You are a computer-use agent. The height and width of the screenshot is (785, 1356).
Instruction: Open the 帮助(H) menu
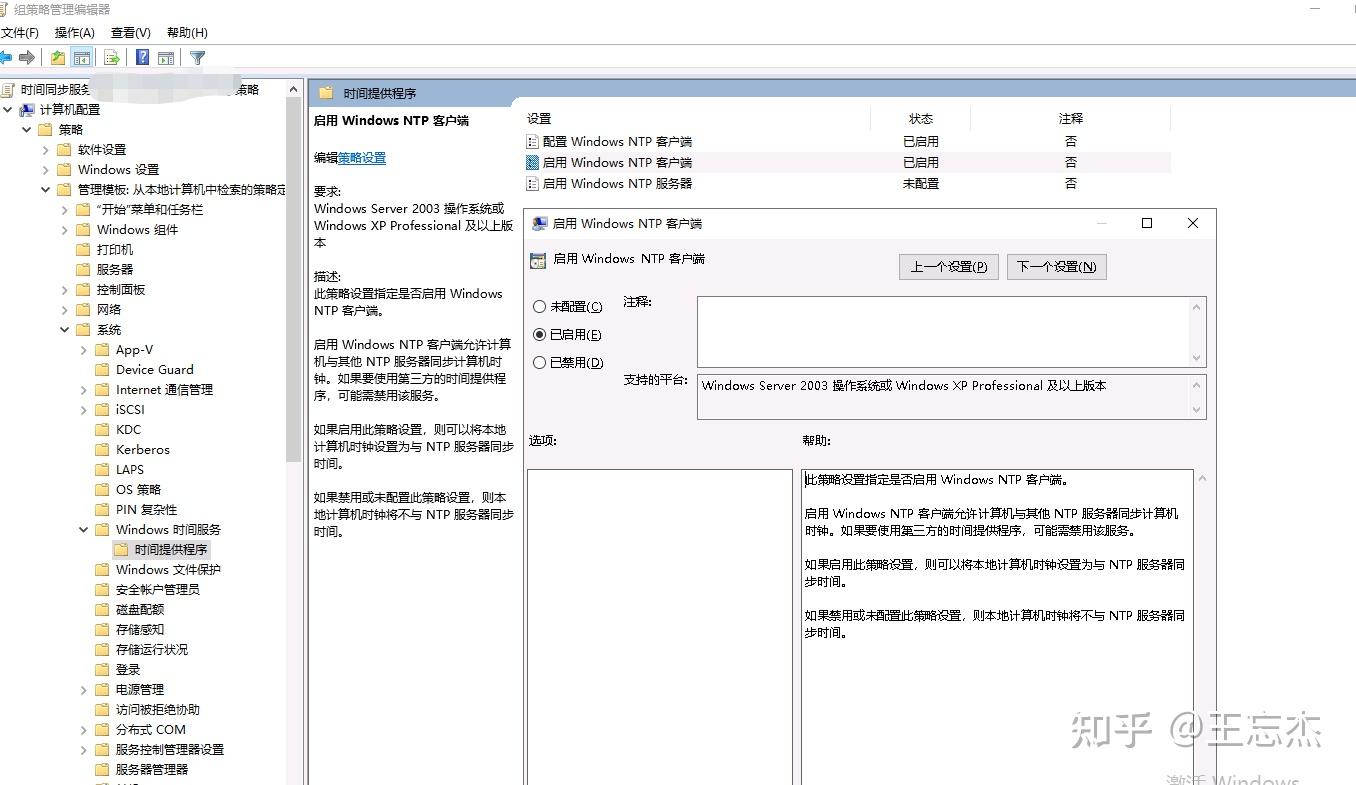tap(187, 33)
